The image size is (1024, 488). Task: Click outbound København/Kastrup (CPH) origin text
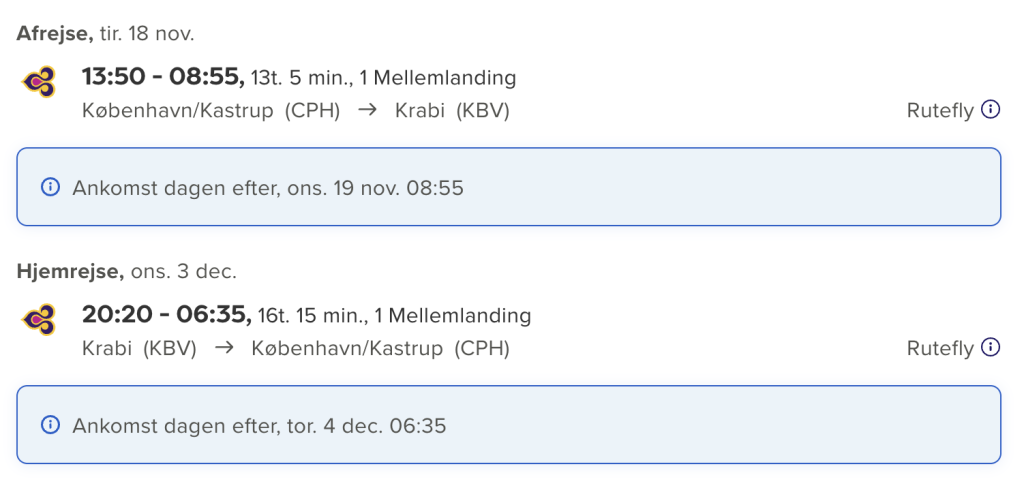coord(211,111)
